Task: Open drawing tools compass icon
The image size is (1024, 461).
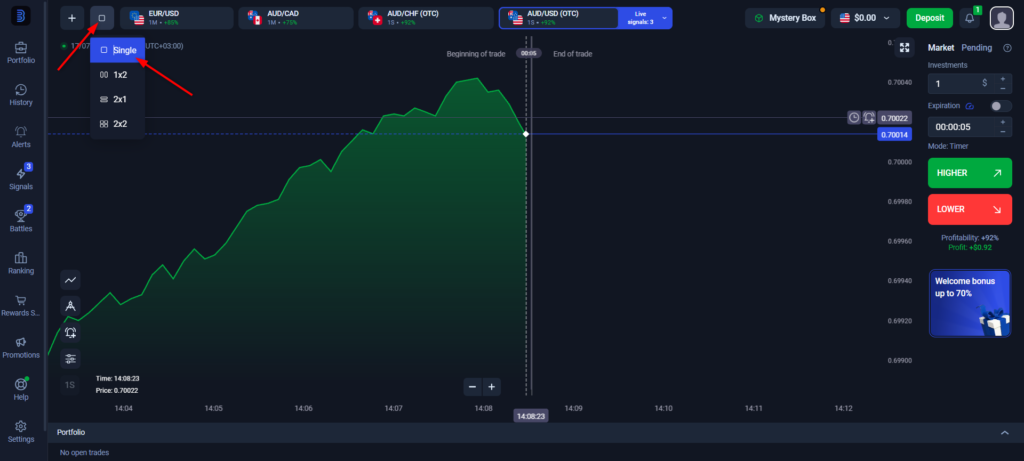Action: 71,306
